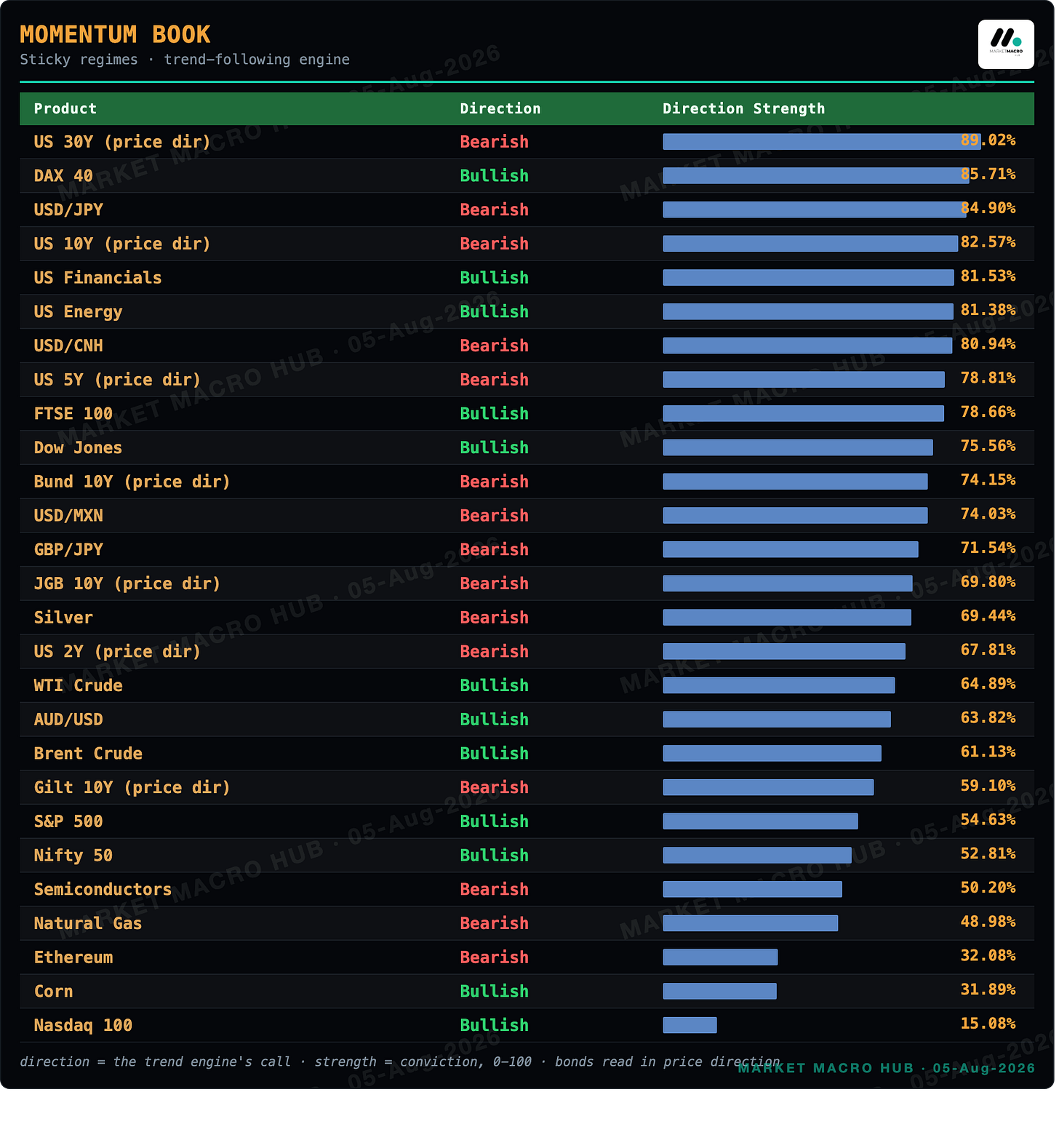Select the 'AUD/USD' product name
Viewport: 1059px width, 1148px height.
click(68, 720)
